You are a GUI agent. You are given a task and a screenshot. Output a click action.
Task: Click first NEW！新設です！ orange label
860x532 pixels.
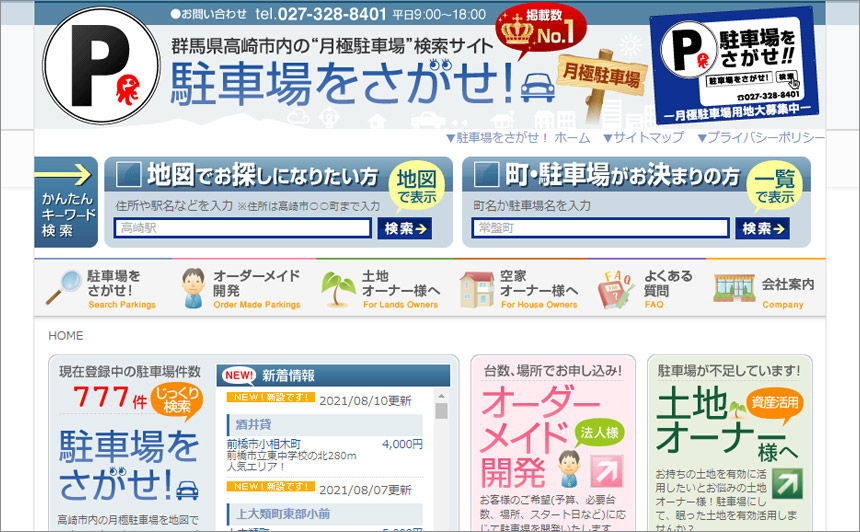(271, 397)
